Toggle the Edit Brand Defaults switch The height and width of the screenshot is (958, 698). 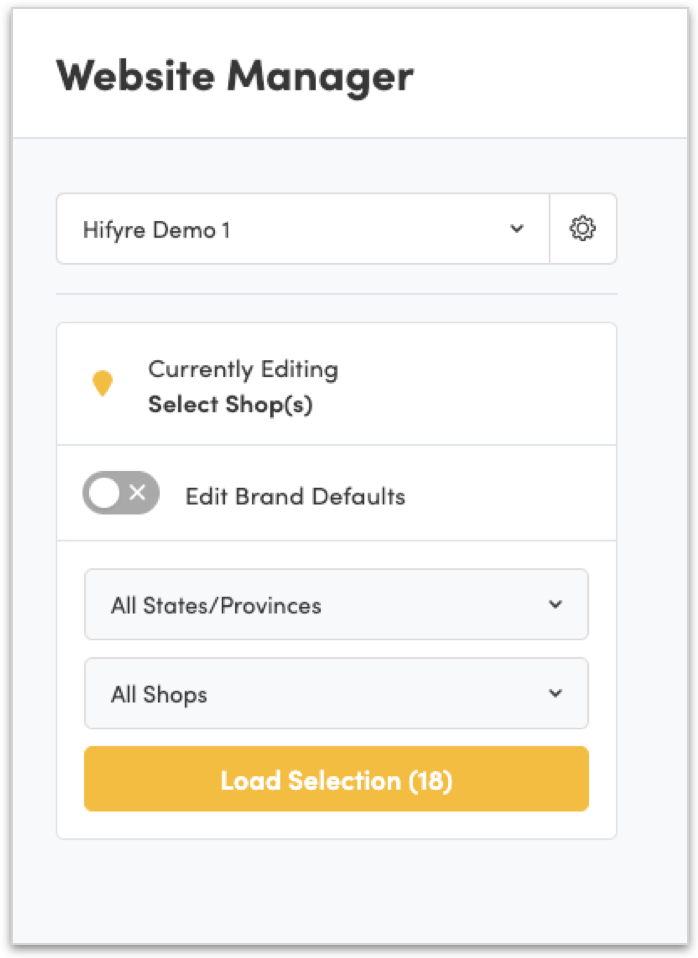[121, 493]
